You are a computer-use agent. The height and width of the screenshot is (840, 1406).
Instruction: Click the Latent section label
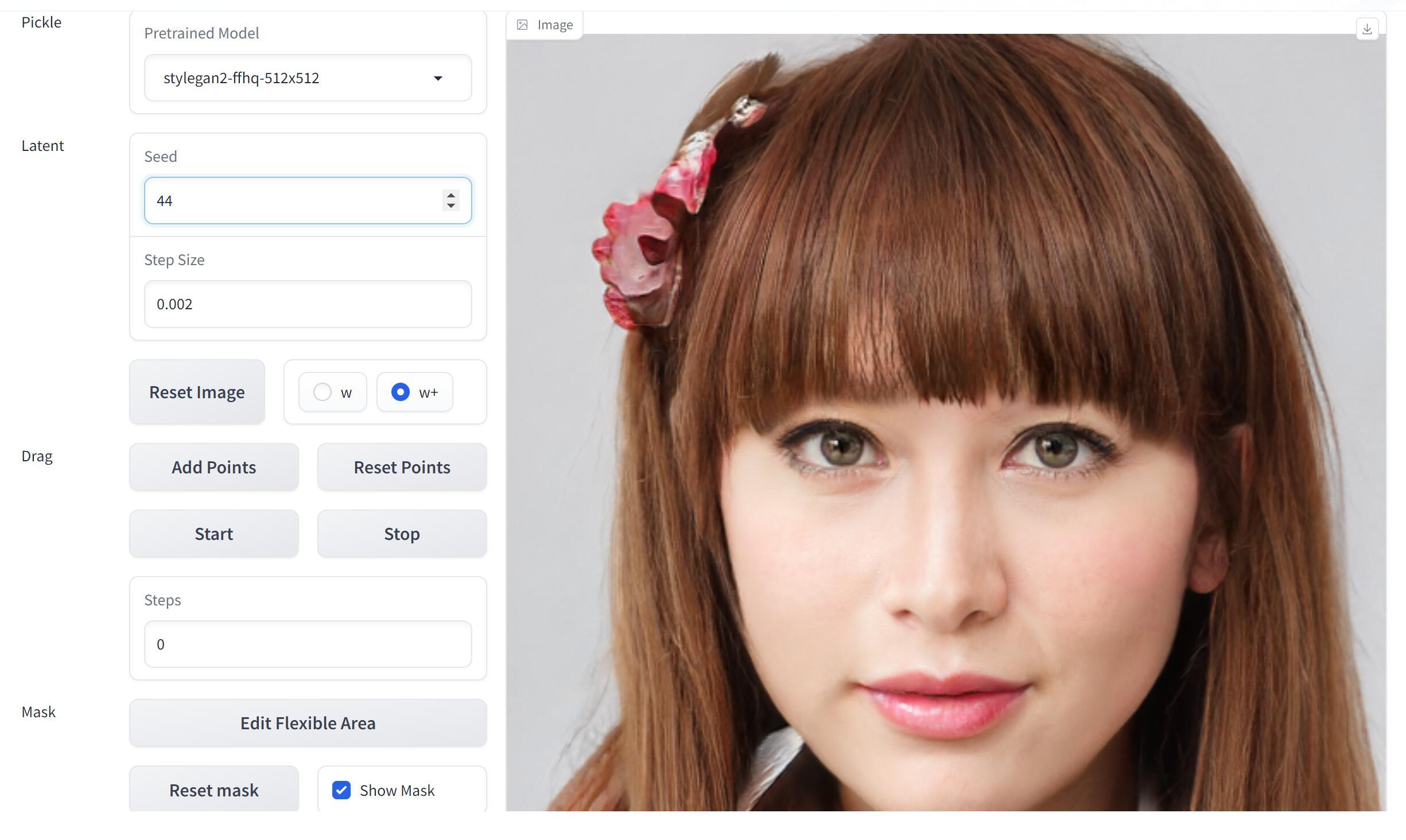tap(42, 146)
